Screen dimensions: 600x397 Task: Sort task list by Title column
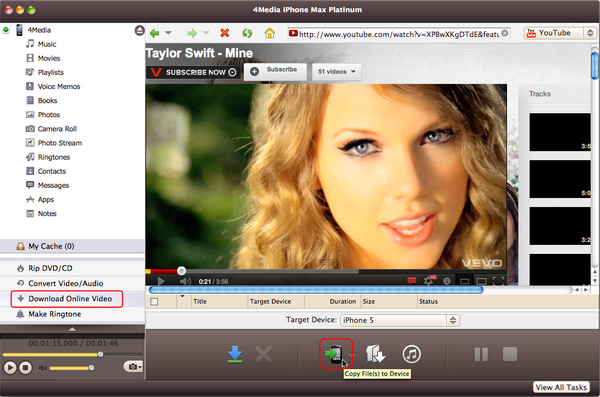tap(219, 302)
